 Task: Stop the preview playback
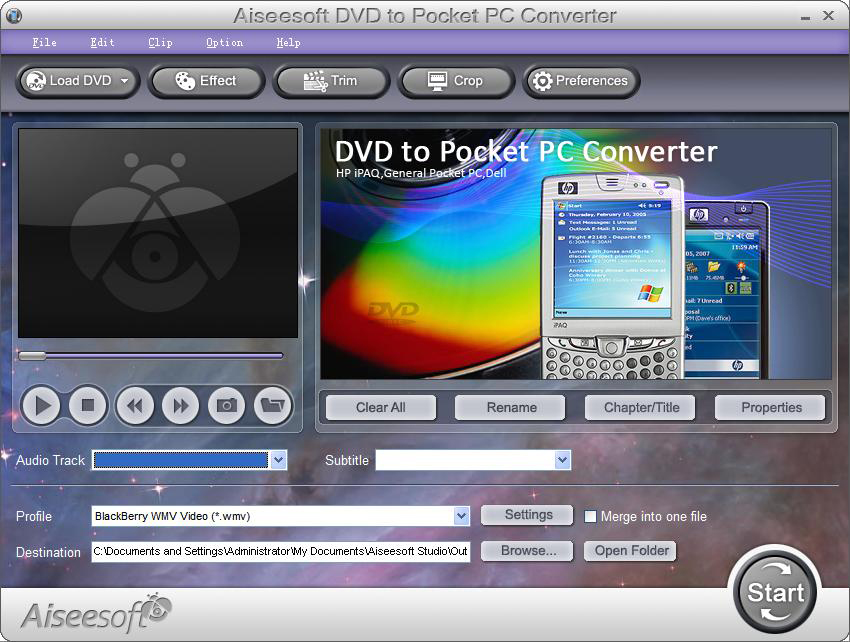(88, 405)
